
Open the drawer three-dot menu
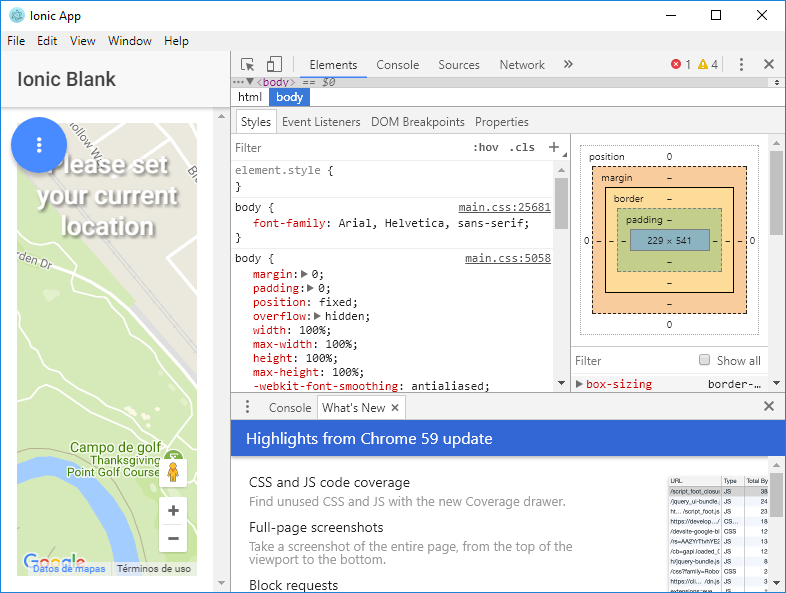point(247,407)
